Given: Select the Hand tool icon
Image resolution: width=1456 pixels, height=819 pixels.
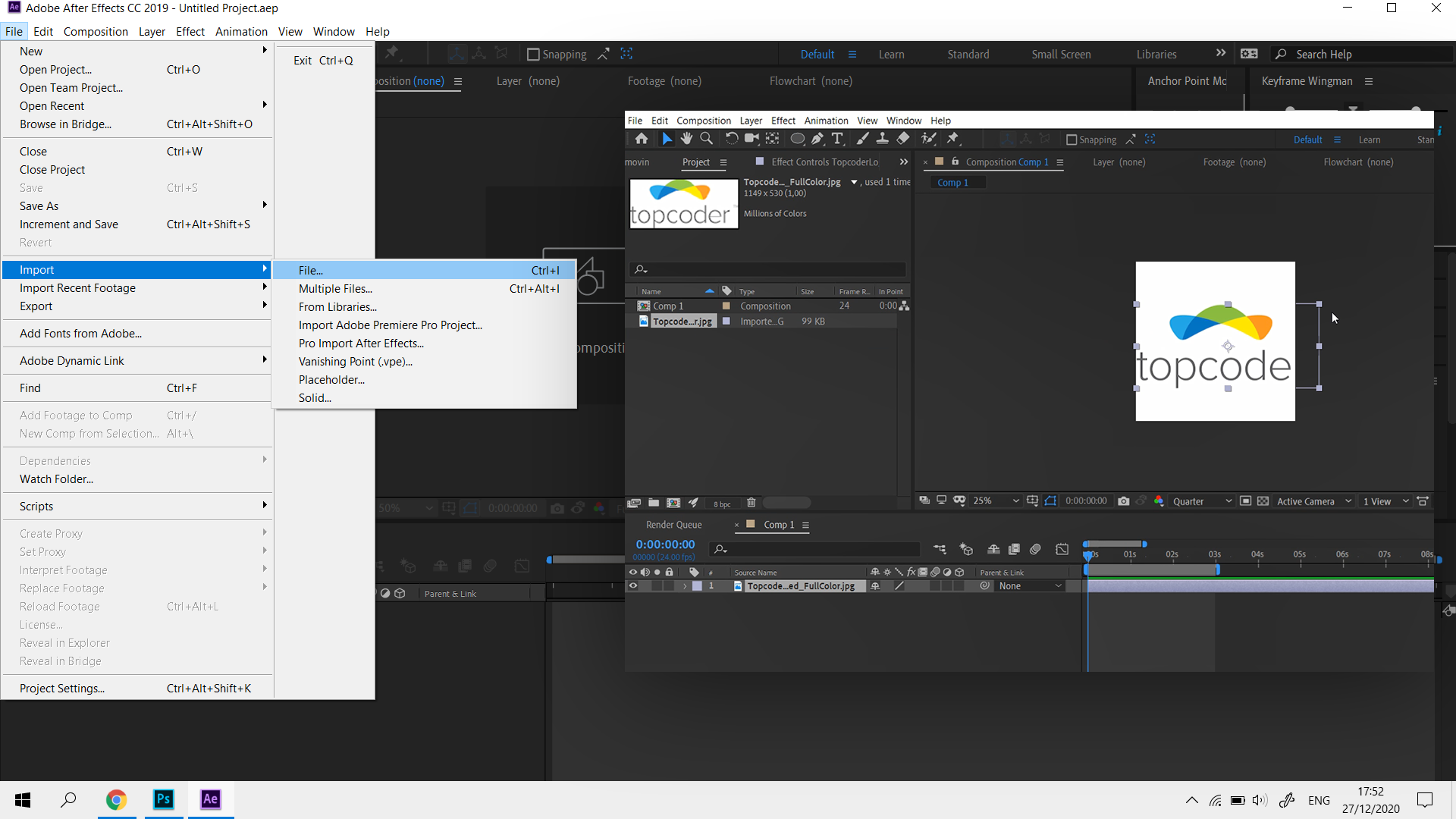Looking at the screenshot, I should pyautogui.click(x=685, y=139).
